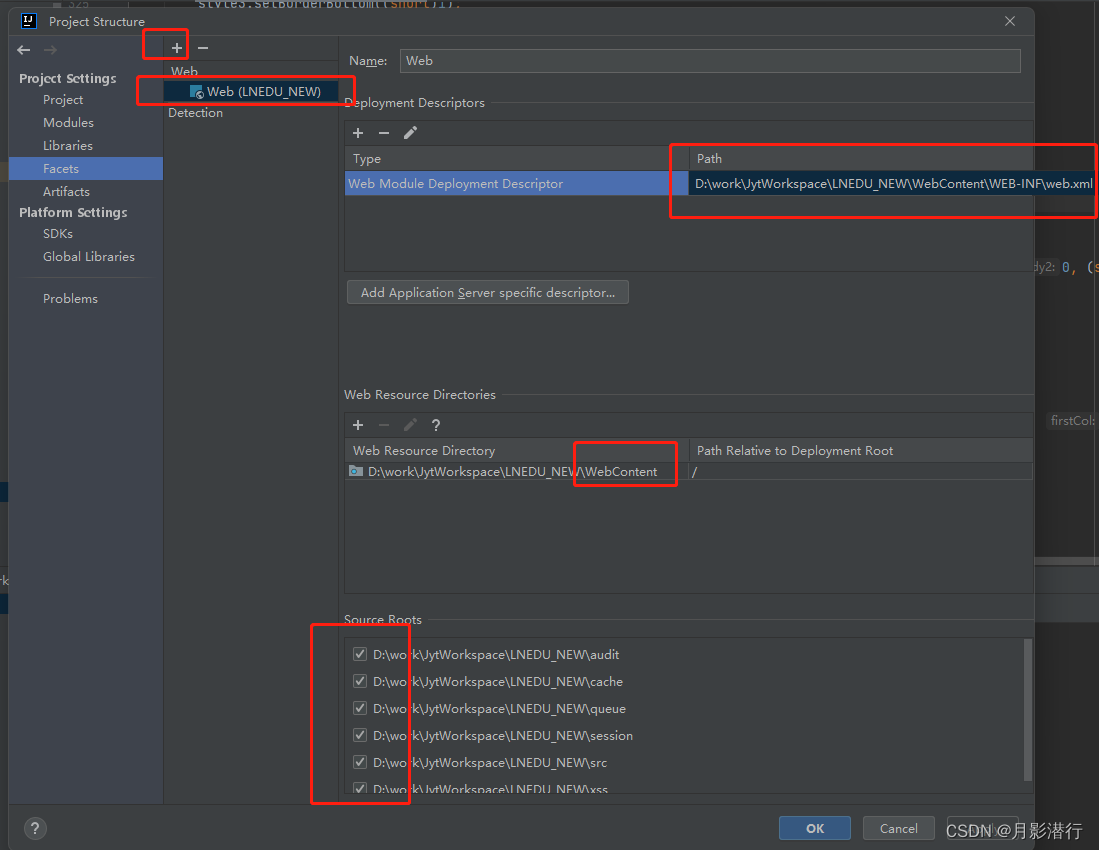Add a web resource directory
This screenshot has width=1099, height=850.
click(x=358, y=425)
